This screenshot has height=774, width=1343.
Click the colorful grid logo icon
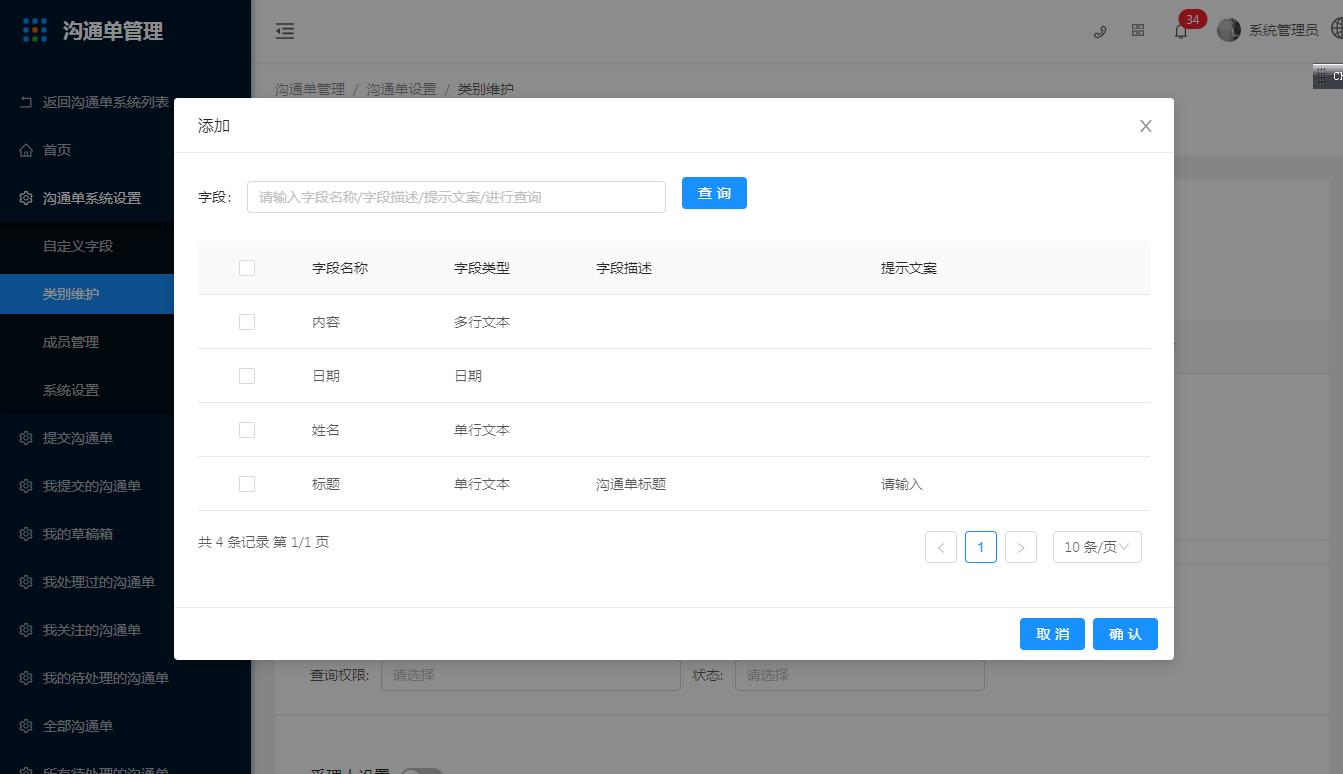click(35, 30)
